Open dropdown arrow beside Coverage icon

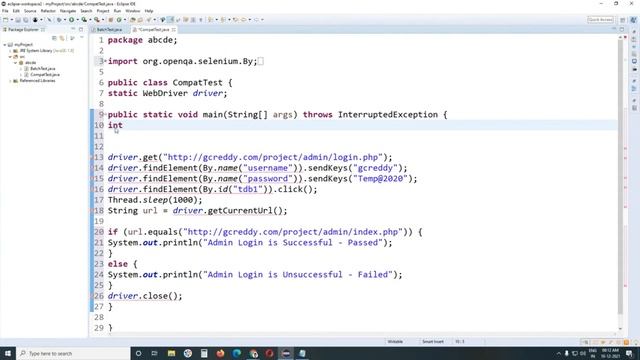[90, 20]
